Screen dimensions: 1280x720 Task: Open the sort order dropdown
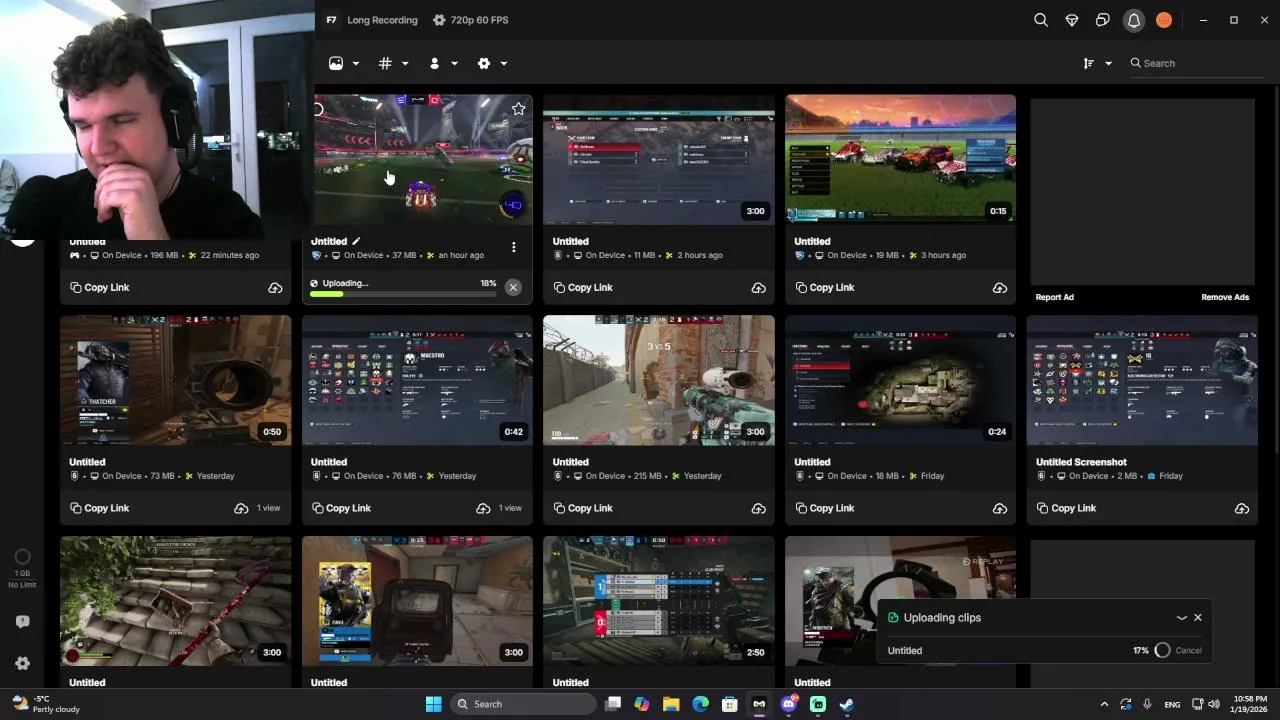(1097, 63)
